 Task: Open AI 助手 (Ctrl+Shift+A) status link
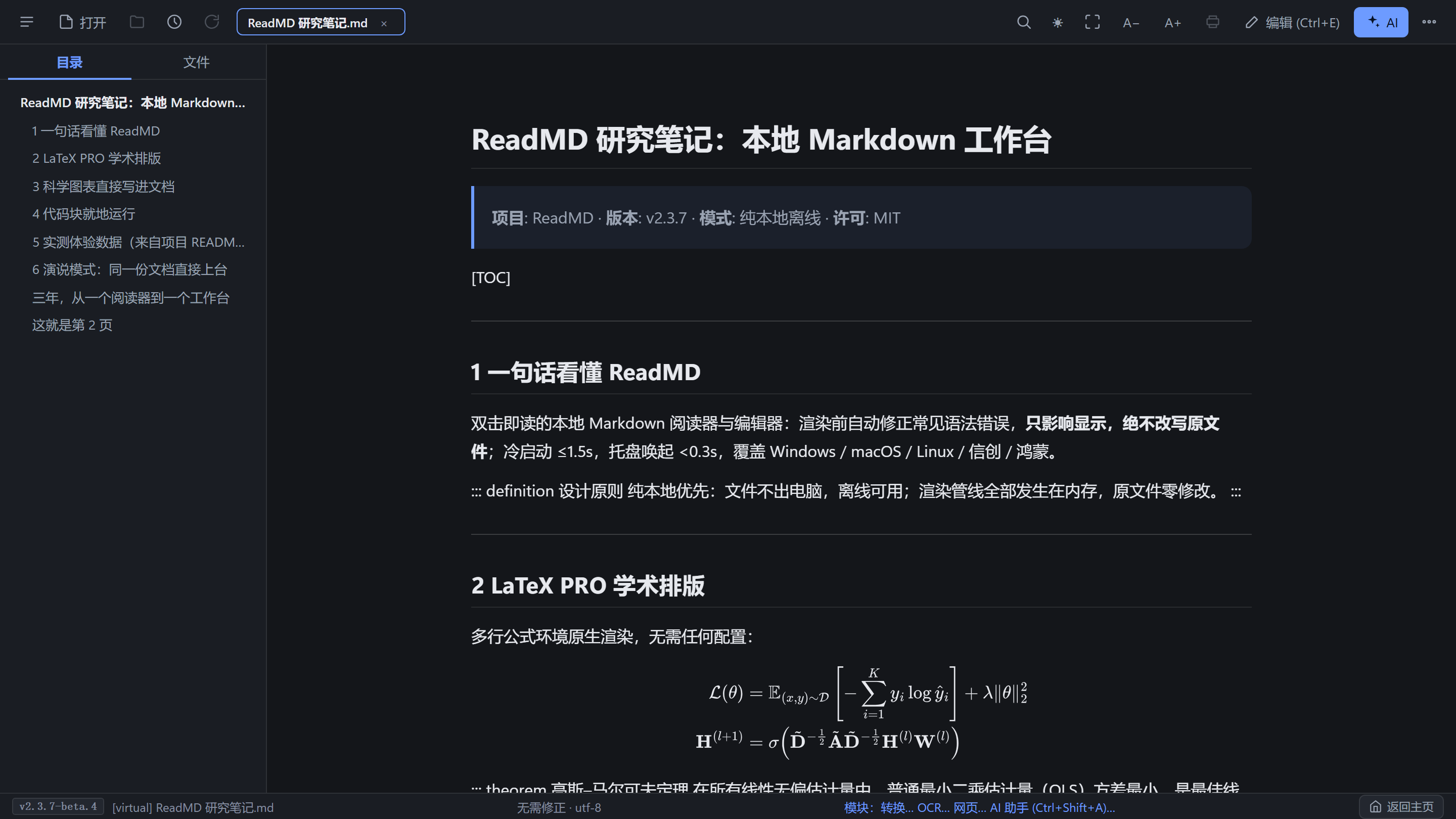(x=1053, y=808)
